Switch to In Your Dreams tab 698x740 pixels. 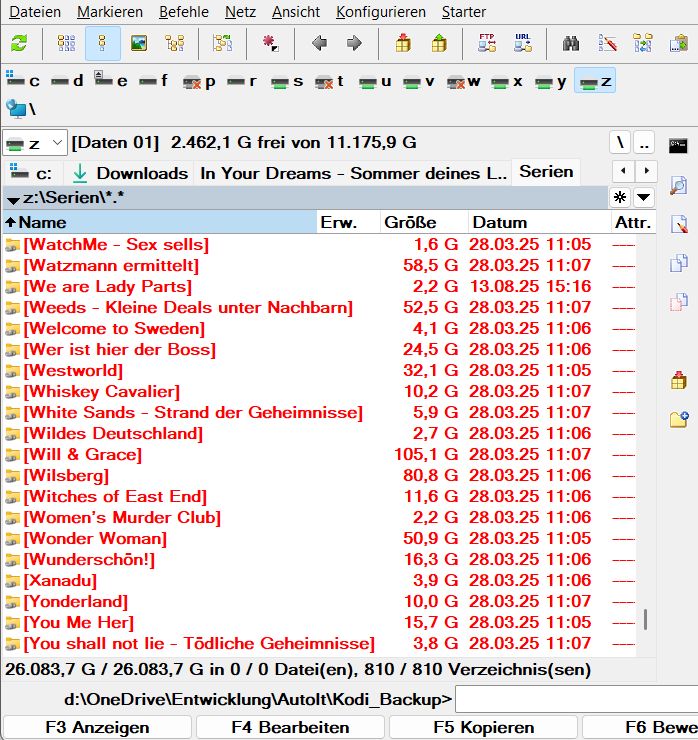[x=353, y=173]
